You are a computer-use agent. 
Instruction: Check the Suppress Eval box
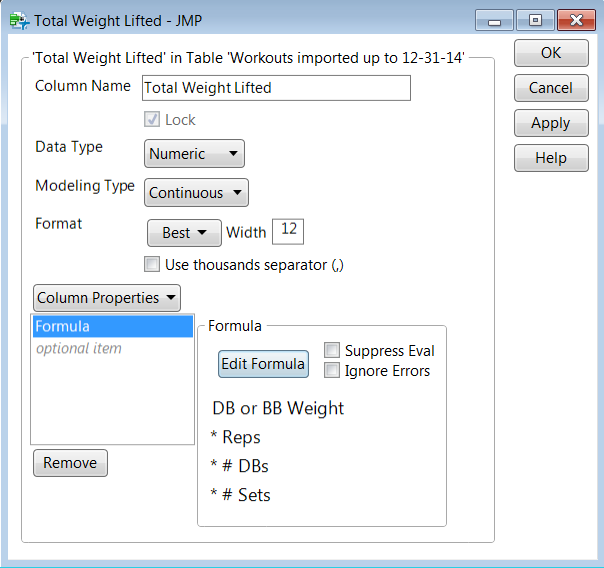pos(332,351)
